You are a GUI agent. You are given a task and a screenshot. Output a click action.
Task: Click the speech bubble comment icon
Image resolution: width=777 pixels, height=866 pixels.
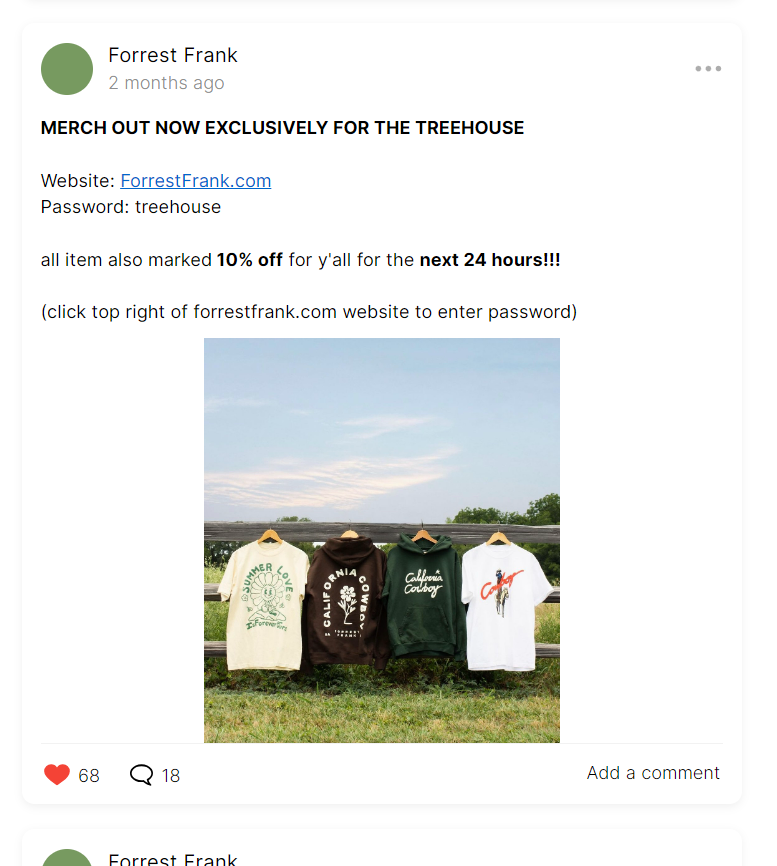tap(141, 774)
